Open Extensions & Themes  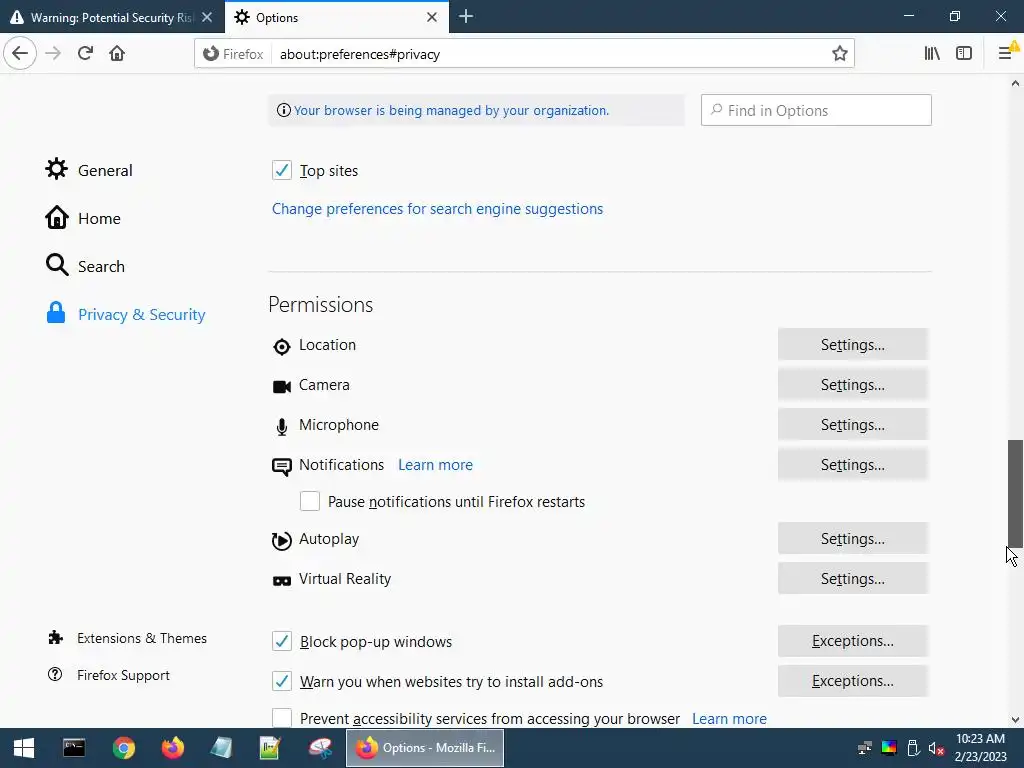click(127, 638)
